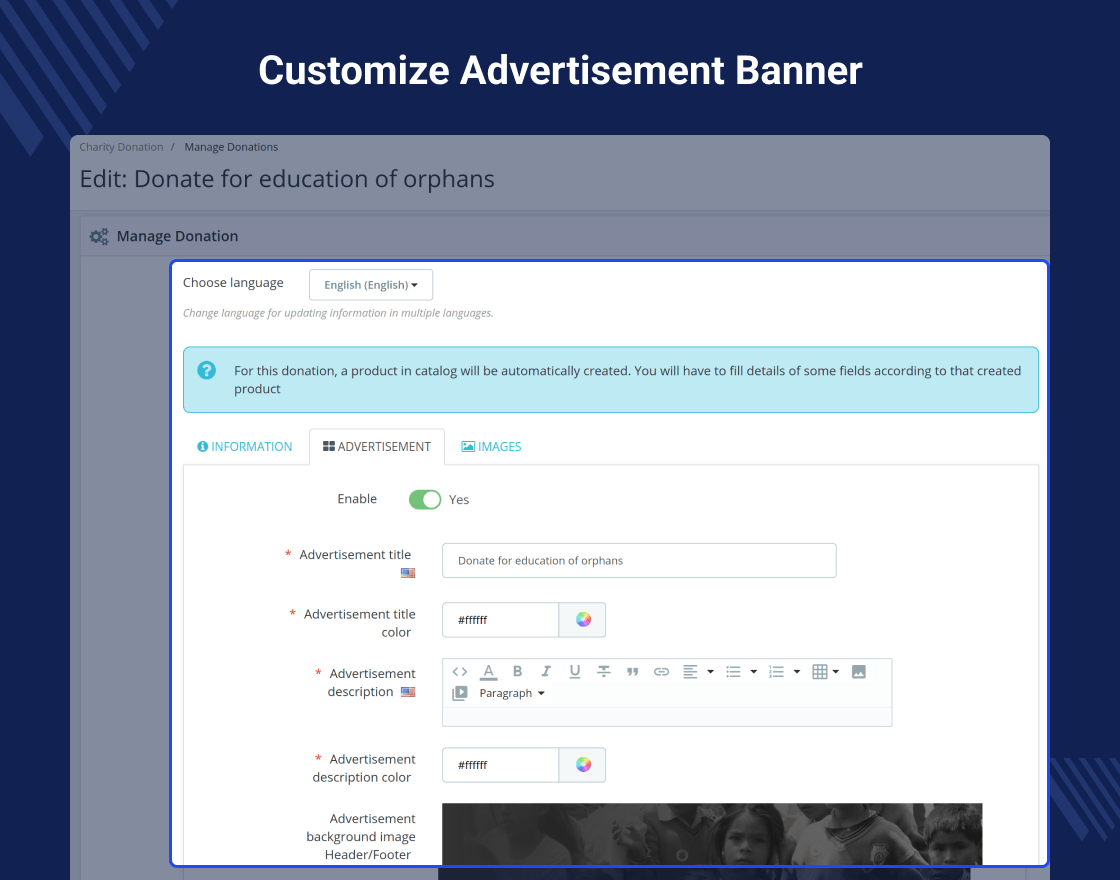The width and height of the screenshot is (1120, 880).
Task: Click the description color hex input field
Action: click(x=501, y=765)
